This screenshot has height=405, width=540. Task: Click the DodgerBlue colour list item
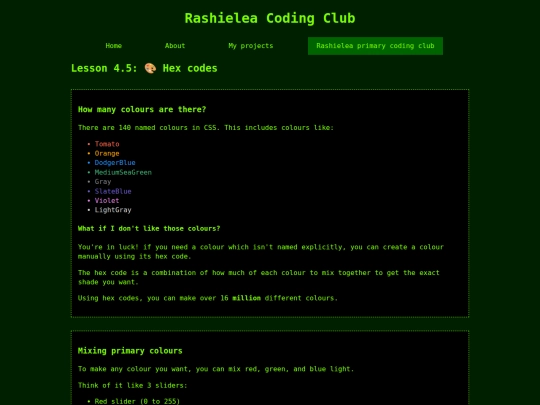coord(115,163)
